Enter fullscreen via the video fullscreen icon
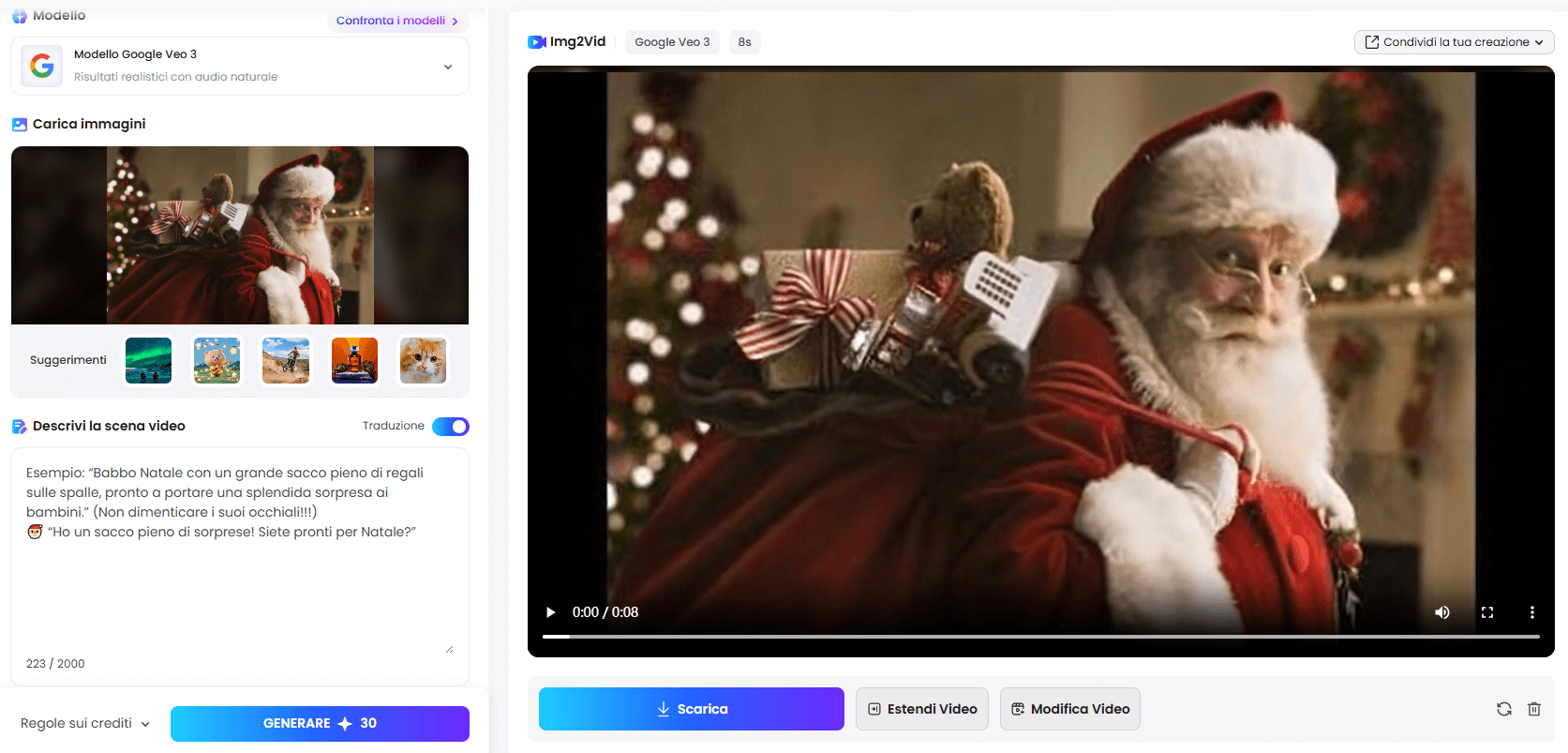The image size is (1568, 753). pos(1487,612)
